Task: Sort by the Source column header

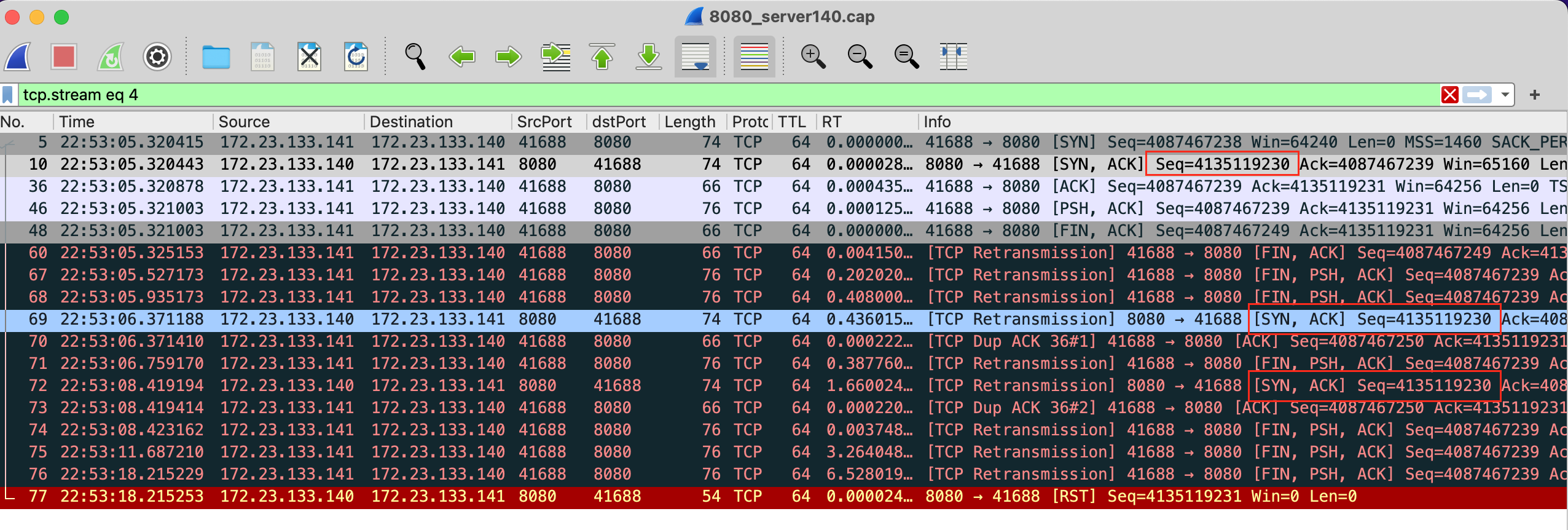Action: [289, 122]
